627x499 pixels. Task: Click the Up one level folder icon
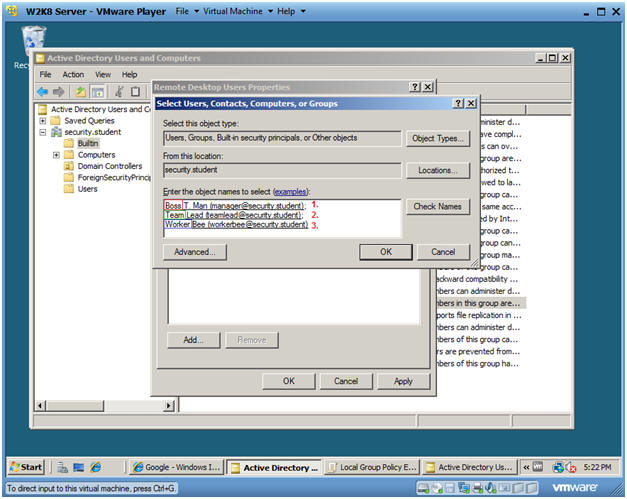click(81, 92)
